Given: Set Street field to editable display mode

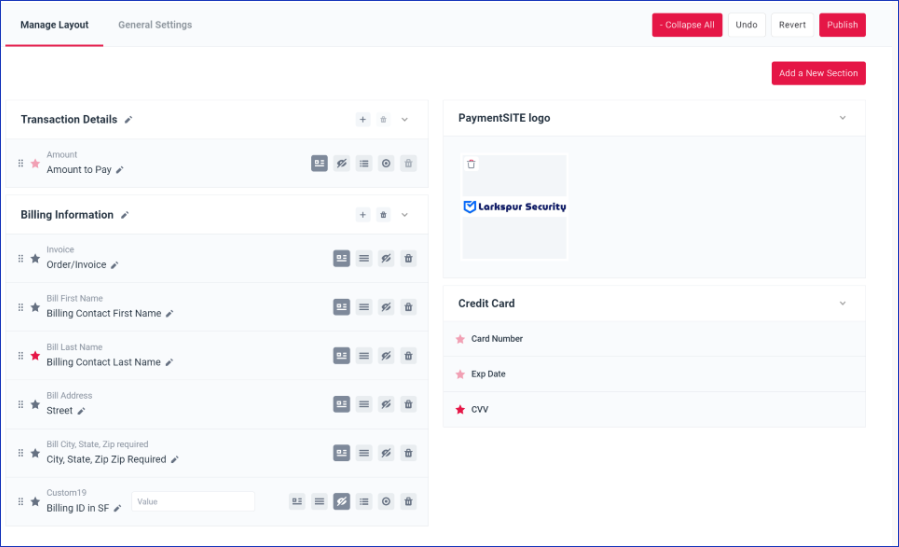Looking at the screenshot, I should 342,405.
